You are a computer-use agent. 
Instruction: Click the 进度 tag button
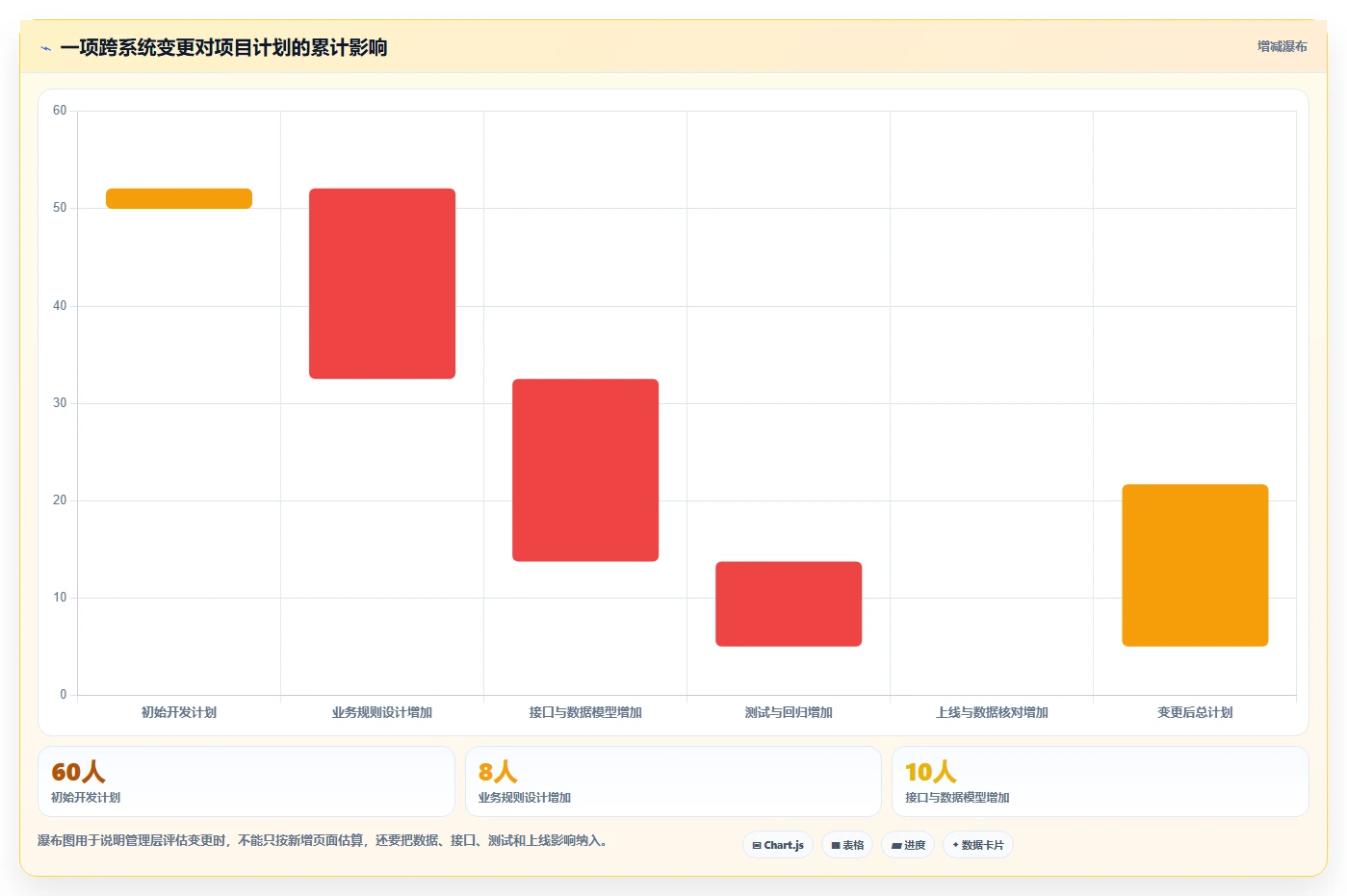(908, 845)
